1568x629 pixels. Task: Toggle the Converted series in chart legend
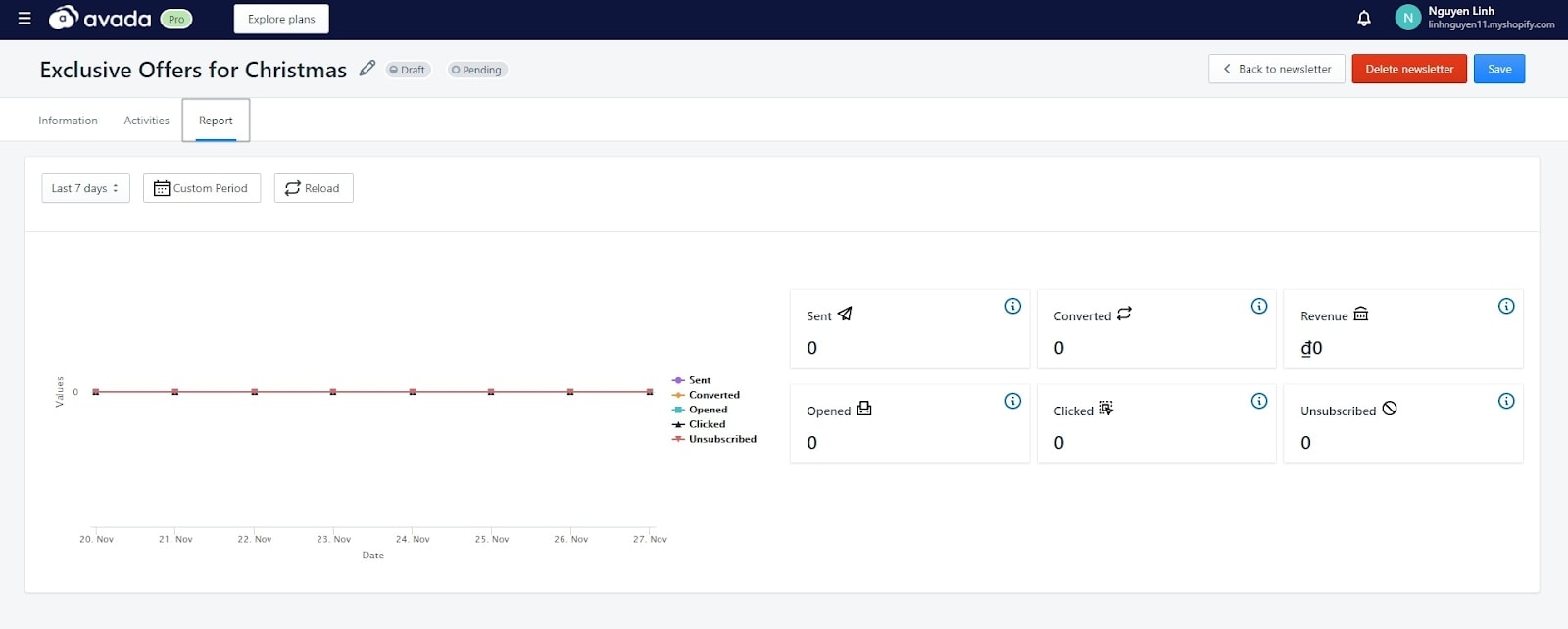(713, 395)
